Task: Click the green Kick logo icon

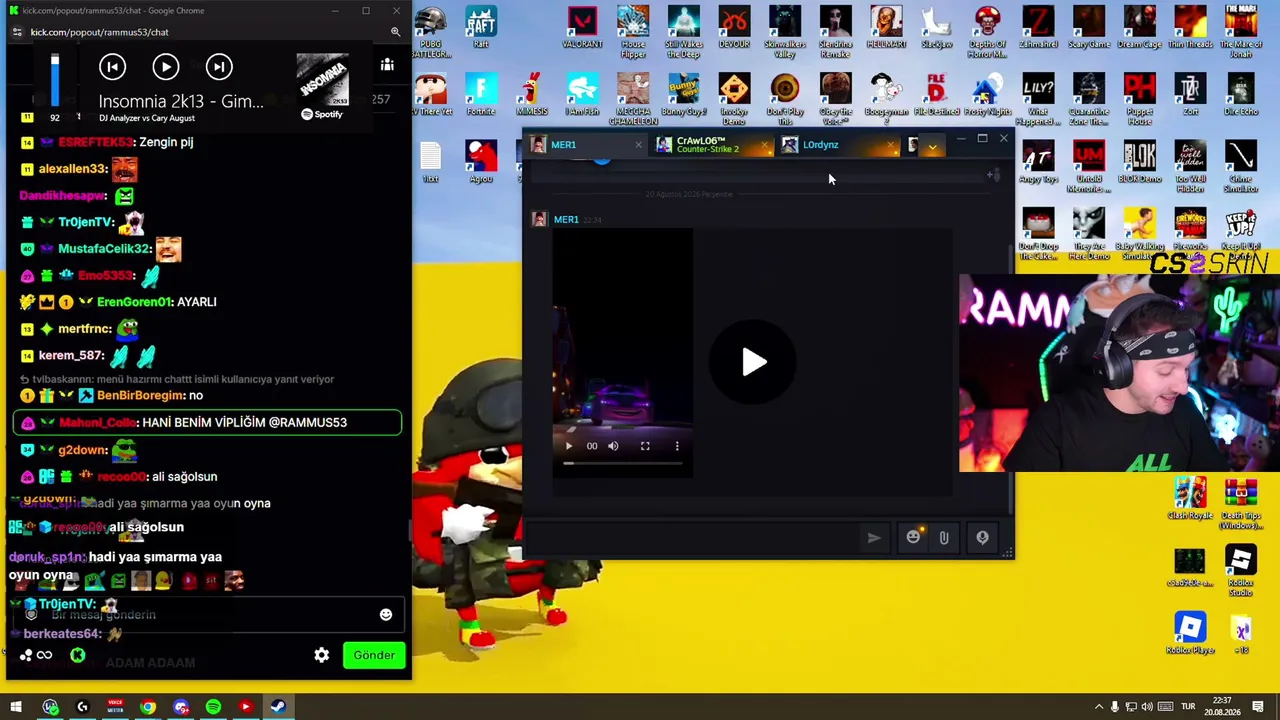Action: tap(78, 656)
